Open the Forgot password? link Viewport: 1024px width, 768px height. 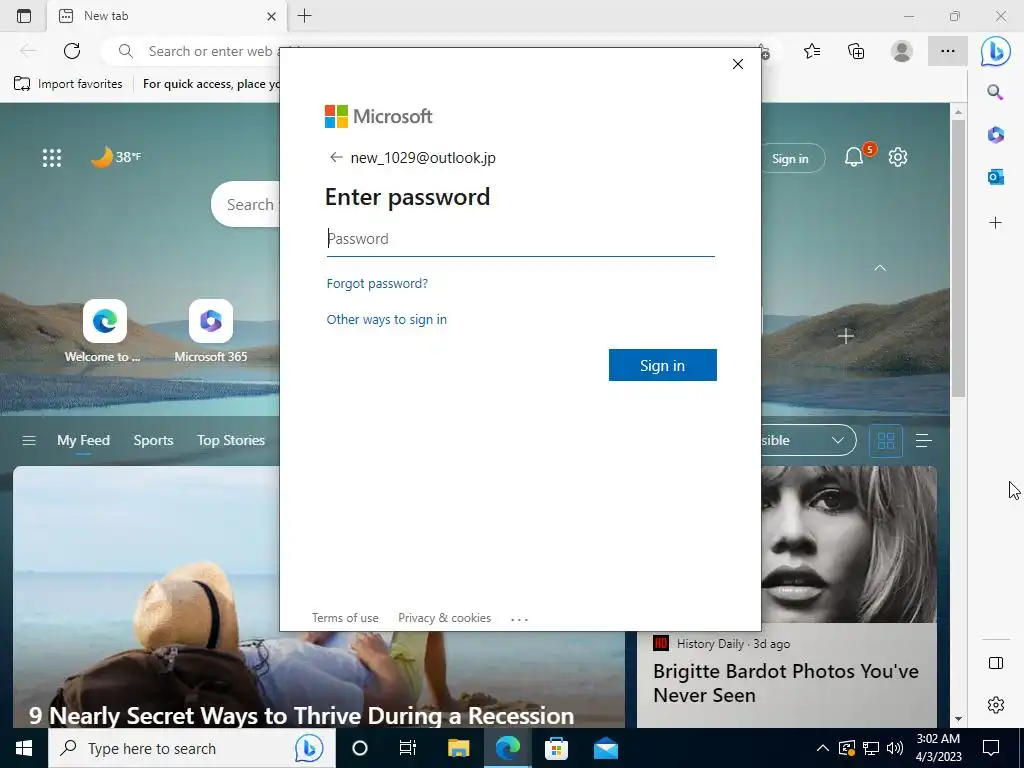click(x=377, y=283)
